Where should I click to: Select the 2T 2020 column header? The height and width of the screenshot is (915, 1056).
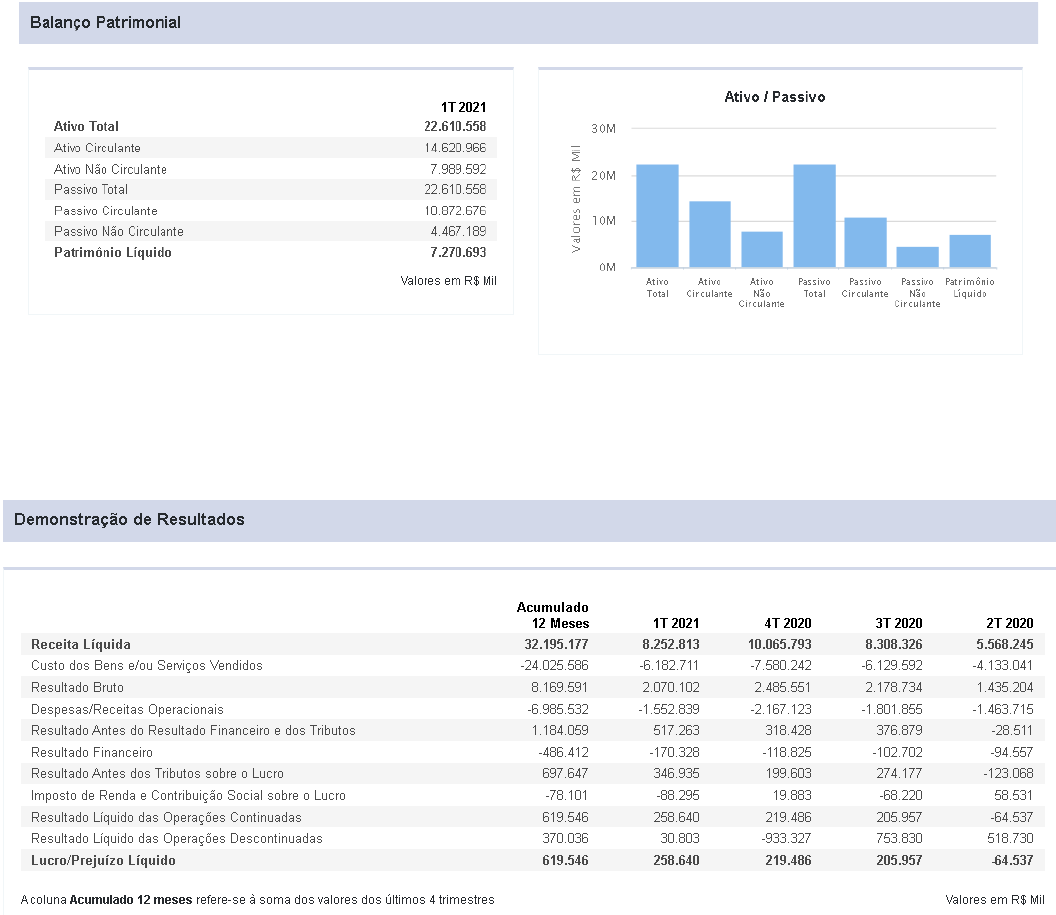pos(1010,623)
